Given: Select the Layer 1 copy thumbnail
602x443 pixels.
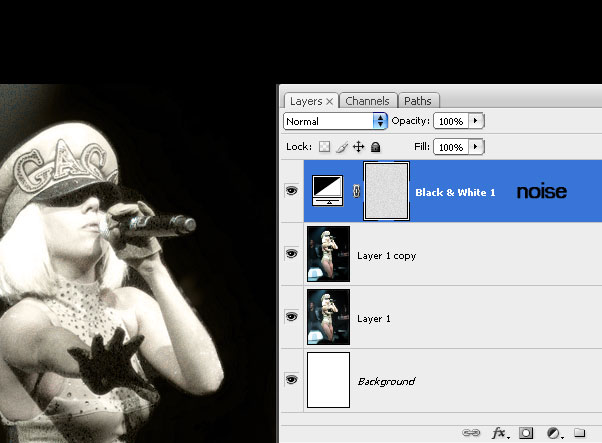Looking at the screenshot, I should point(328,254).
